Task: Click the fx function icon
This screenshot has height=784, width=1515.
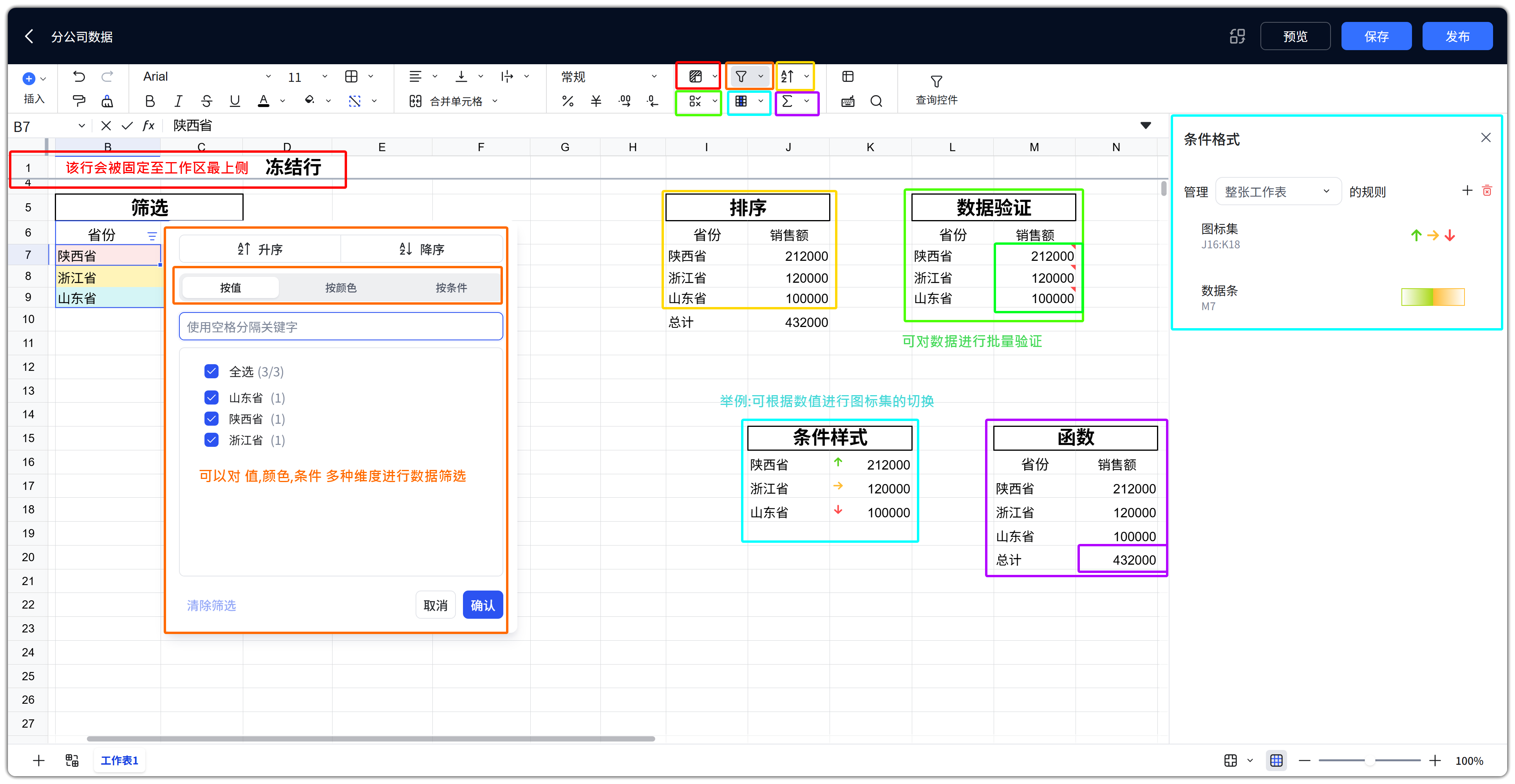Action: (x=148, y=125)
